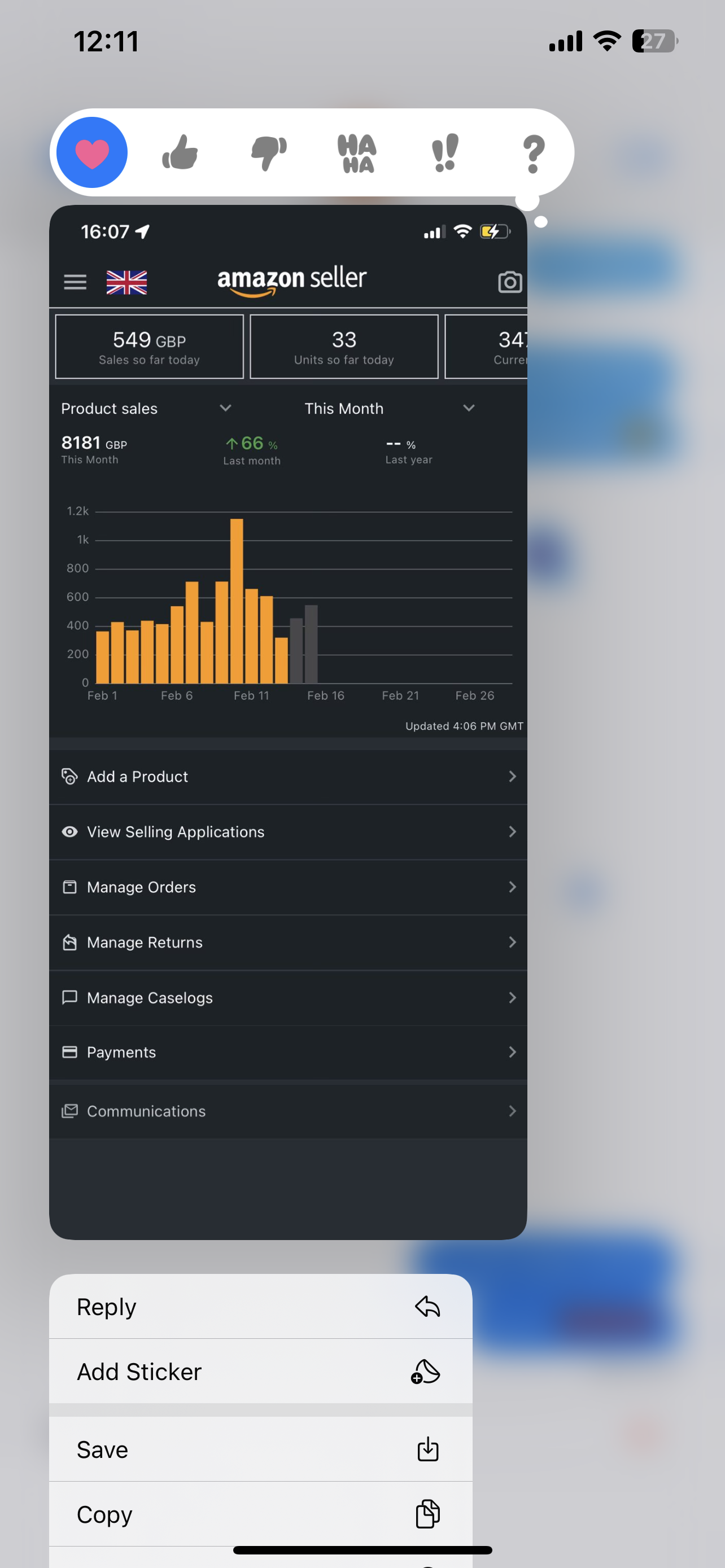
Task: Select Save from the context menu
Action: (260, 1449)
